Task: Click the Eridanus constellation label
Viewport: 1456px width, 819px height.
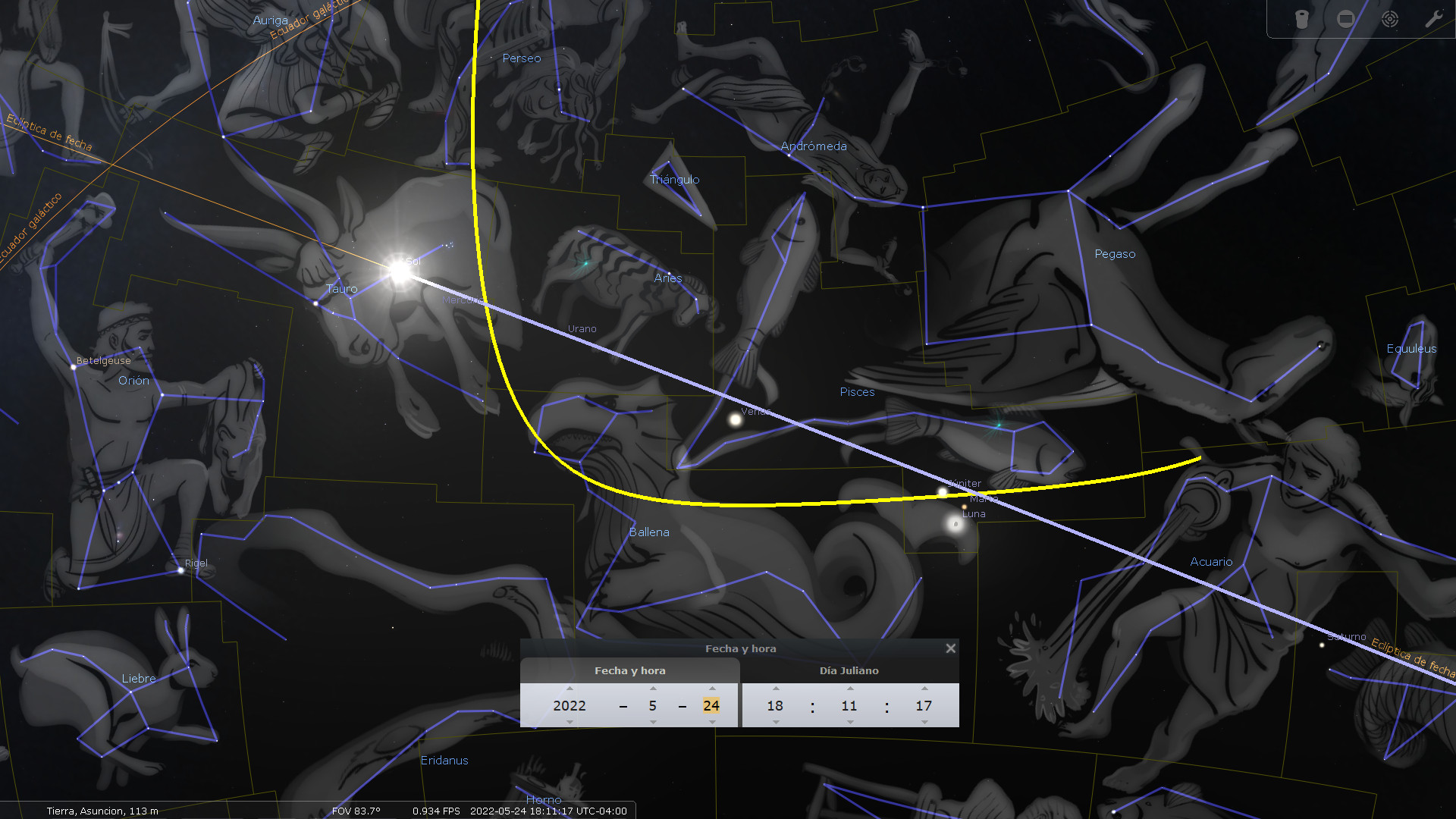Action: 444,761
